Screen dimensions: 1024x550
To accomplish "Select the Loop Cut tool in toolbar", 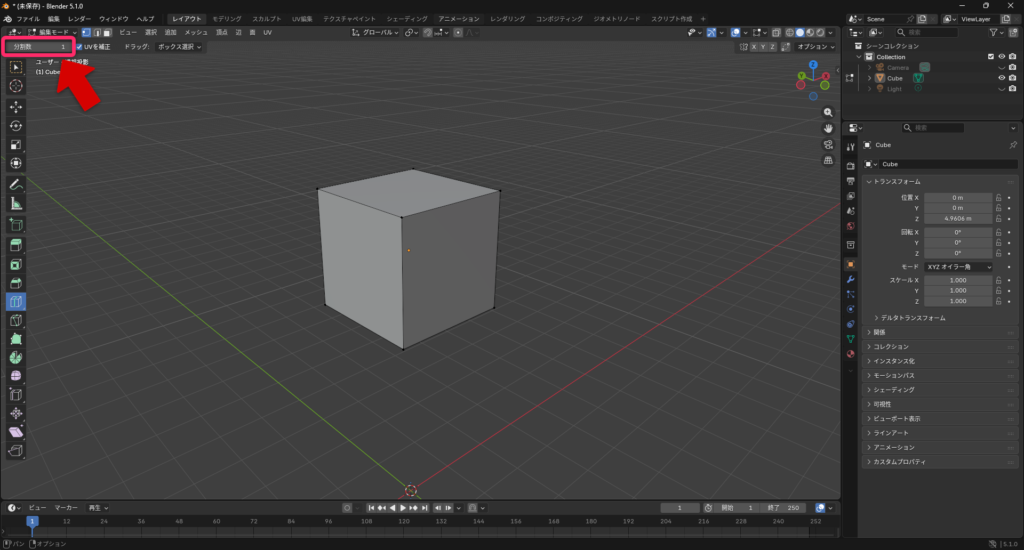I will coord(16,302).
